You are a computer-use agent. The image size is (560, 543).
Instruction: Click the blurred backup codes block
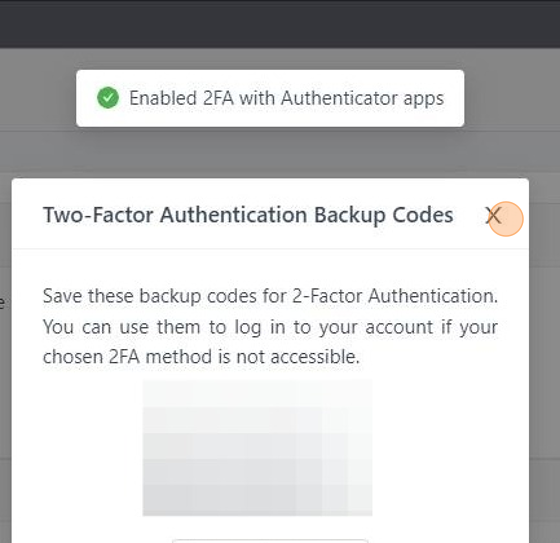[258, 448]
